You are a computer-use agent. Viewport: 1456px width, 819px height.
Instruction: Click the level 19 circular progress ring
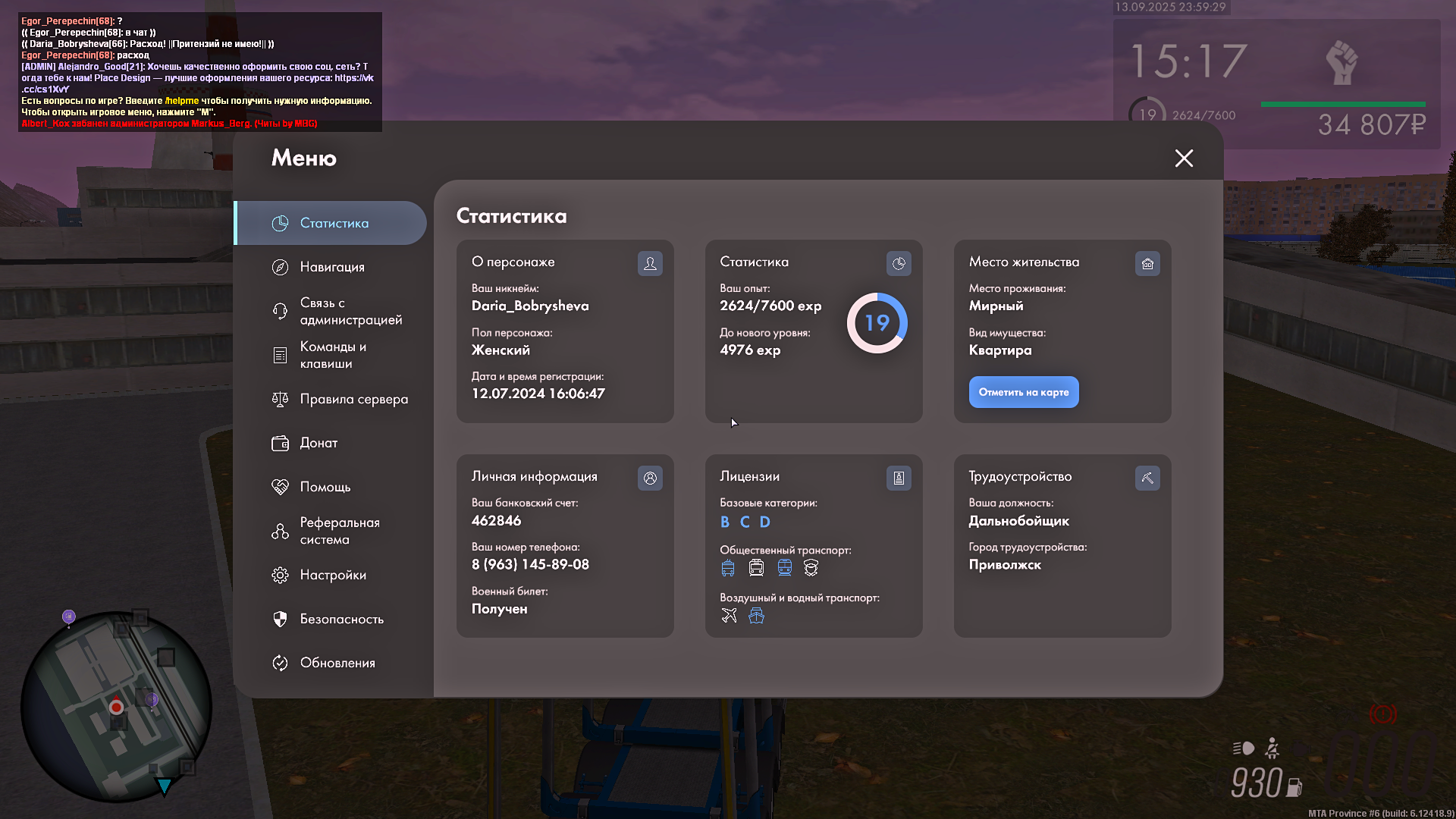point(877,323)
